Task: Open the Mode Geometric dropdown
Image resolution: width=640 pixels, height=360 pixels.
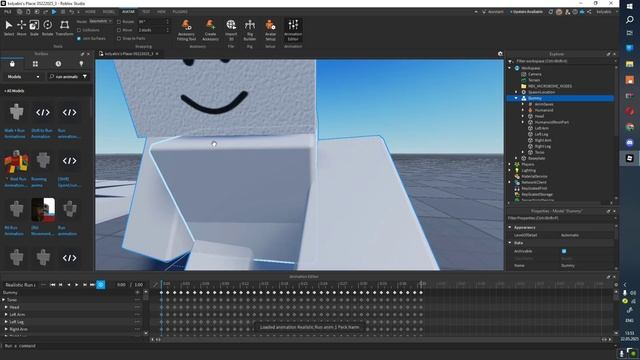Action: (100, 21)
